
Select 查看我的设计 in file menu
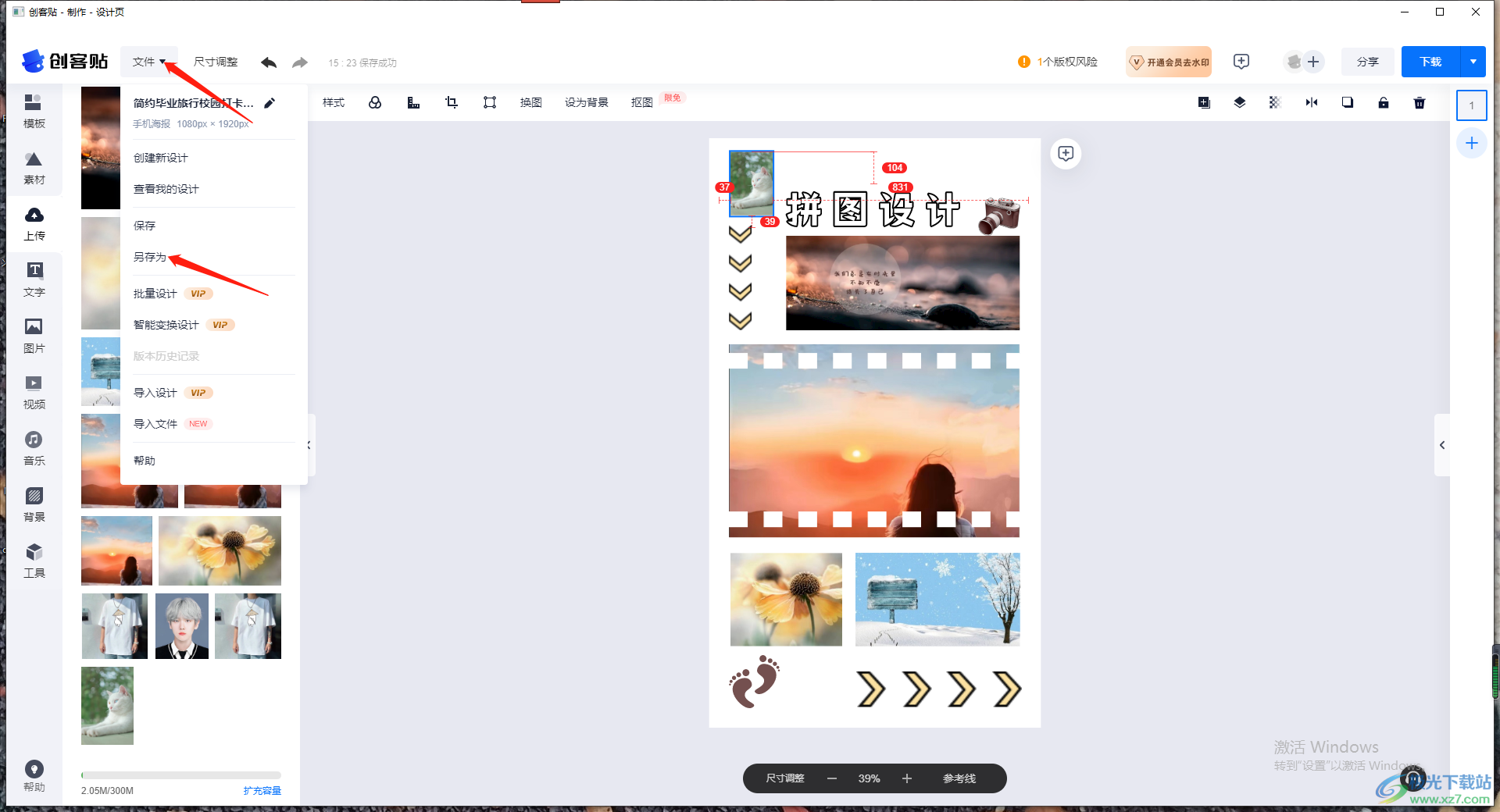click(x=166, y=189)
